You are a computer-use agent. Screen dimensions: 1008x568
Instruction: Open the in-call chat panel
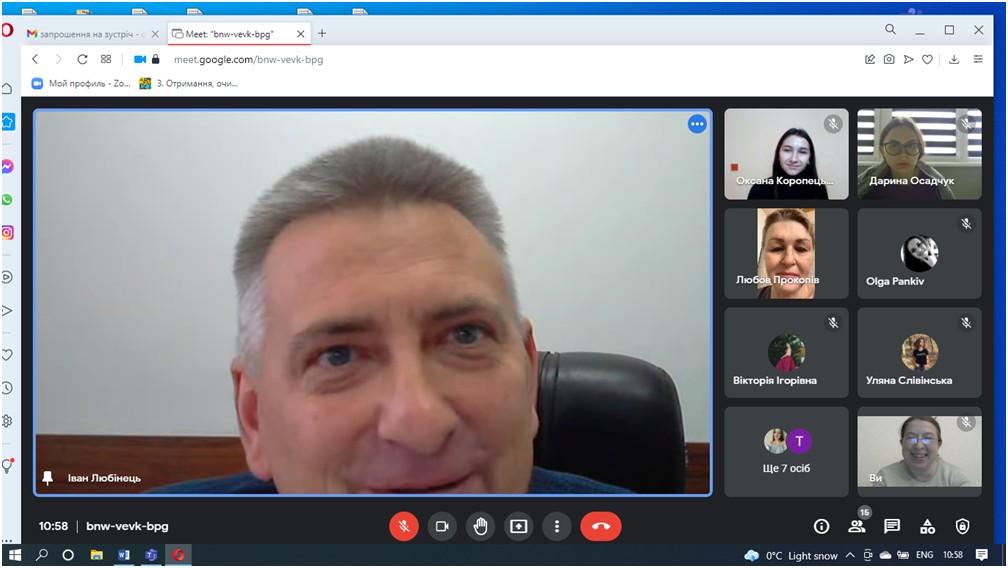(x=892, y=526)
